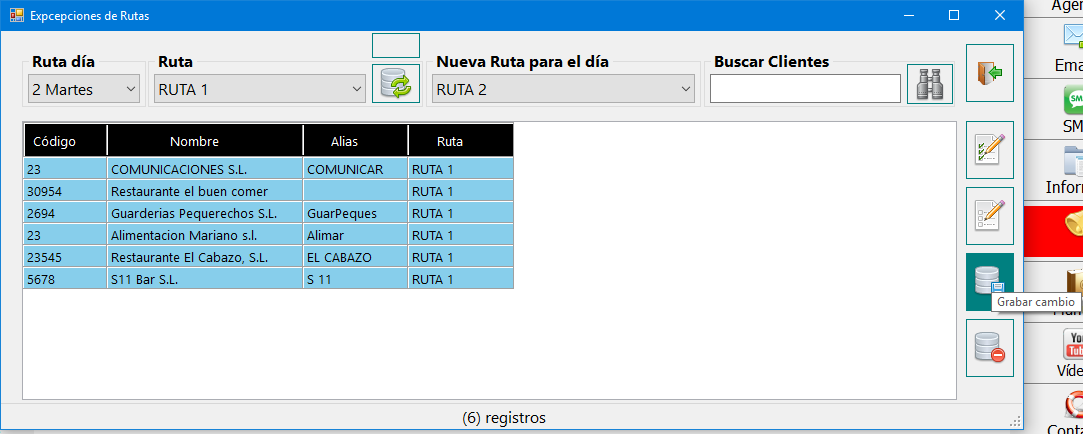Expand the Ruta combo box showing RUTA 1

[260, 89]
